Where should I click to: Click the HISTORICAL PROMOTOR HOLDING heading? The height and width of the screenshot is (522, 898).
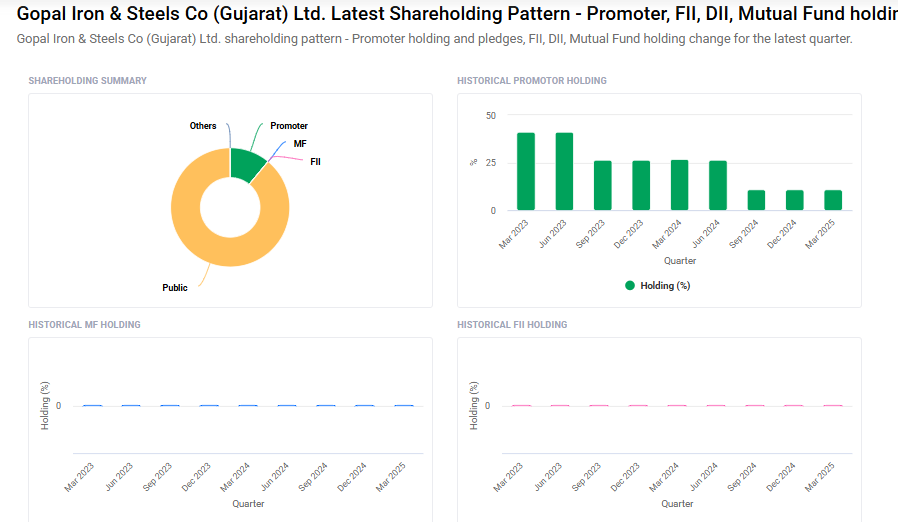point(531,81)
